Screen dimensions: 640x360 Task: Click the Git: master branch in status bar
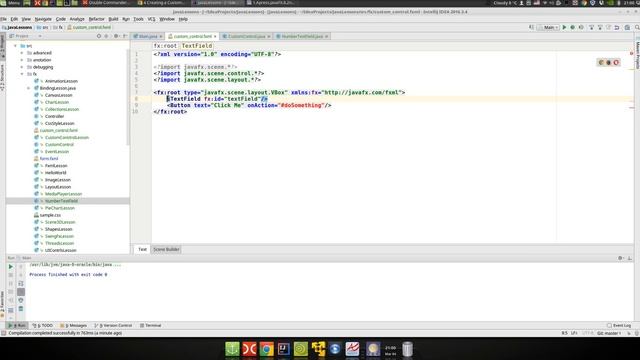tap(609, 333)
